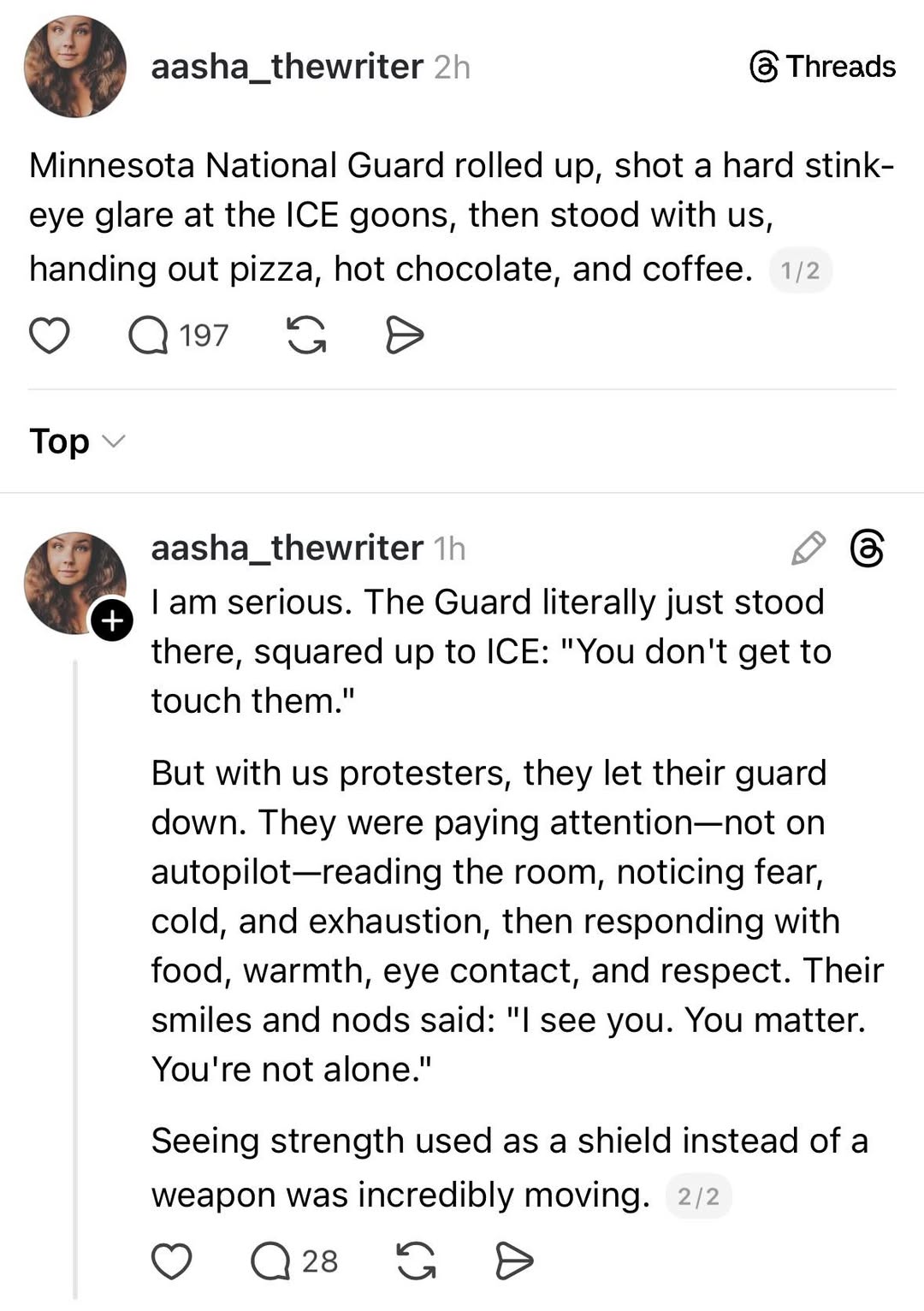Share the reply post via send icon
924x1311 pixels.
[x=514, y=1261]
